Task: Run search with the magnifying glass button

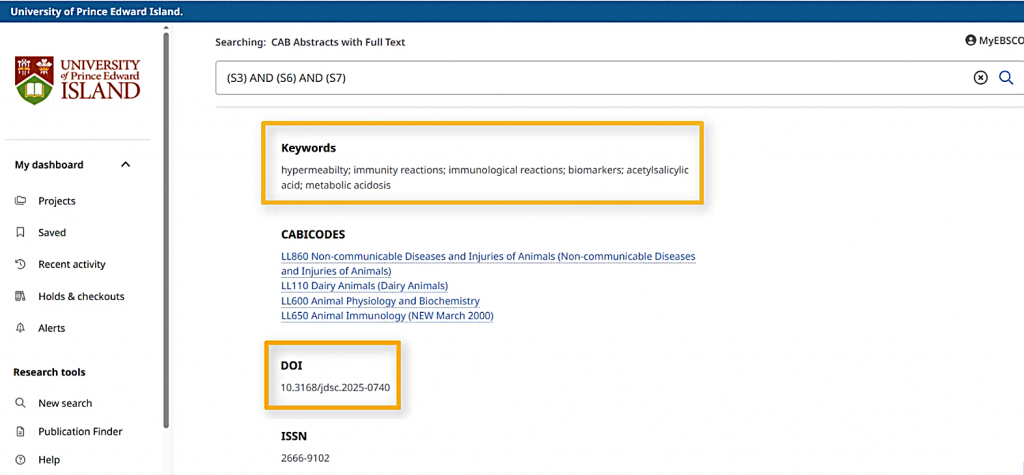Action: coord(1007,78)
